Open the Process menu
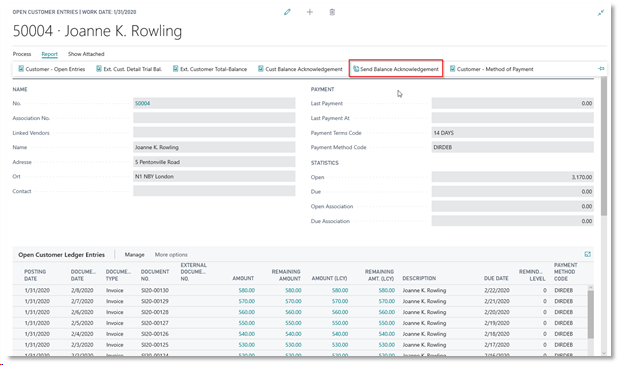This screenshot has width=617, height=365. (22, 54)
